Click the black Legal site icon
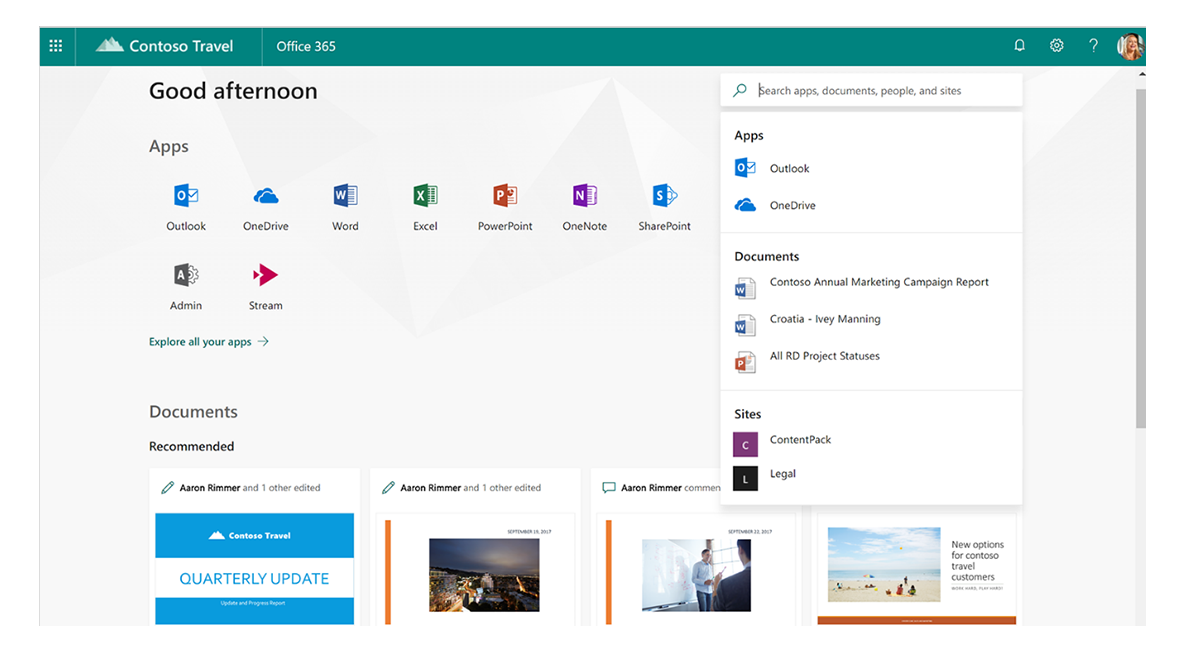This screenshot has height=650, width=1186. point(746,478)
